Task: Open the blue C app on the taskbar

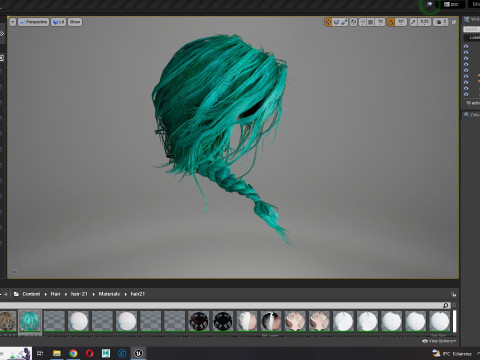Action: pyautogui.click(x=122, y=353)
